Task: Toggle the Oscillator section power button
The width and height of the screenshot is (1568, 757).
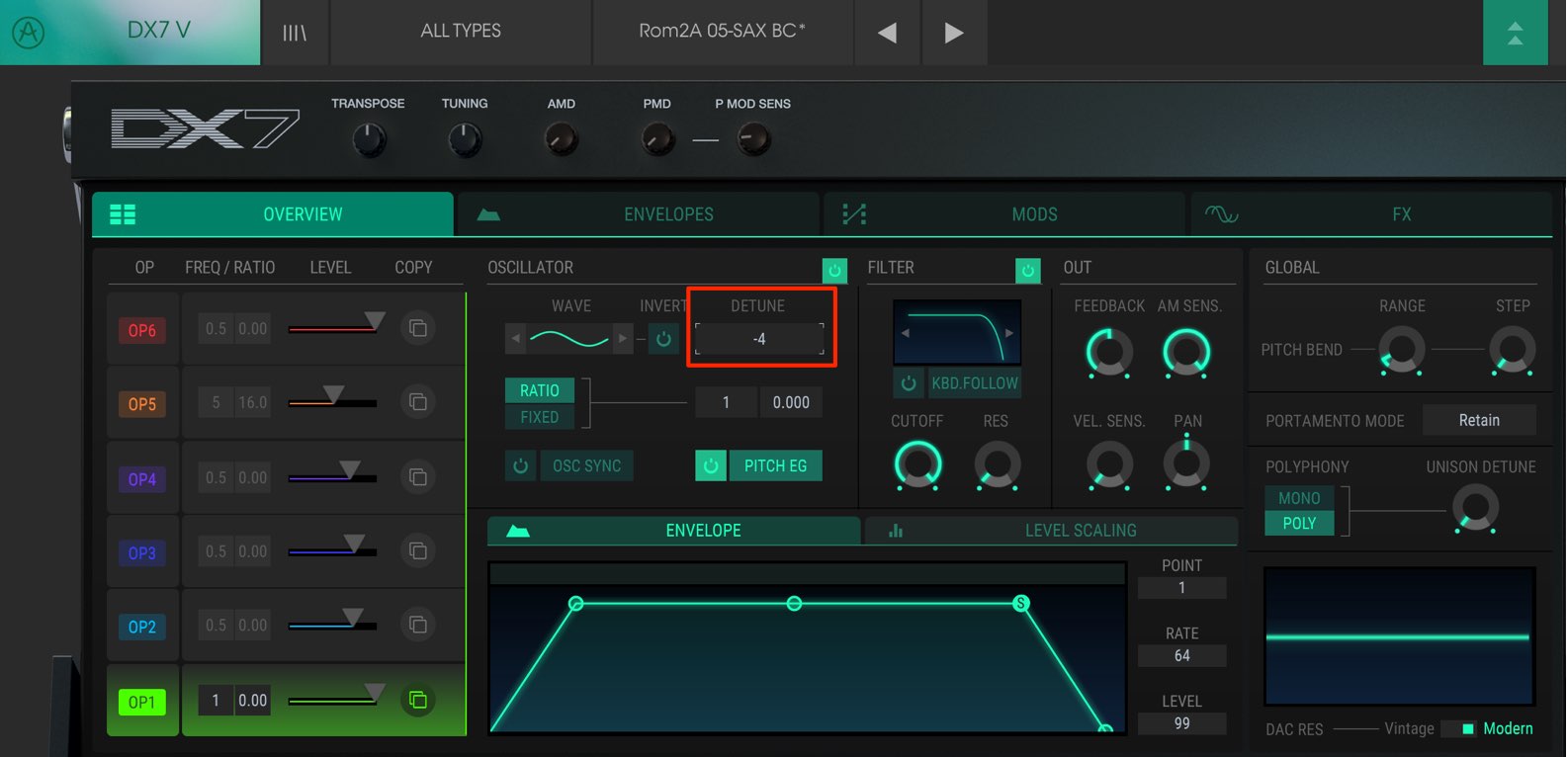Action: [x=834, y=270]
